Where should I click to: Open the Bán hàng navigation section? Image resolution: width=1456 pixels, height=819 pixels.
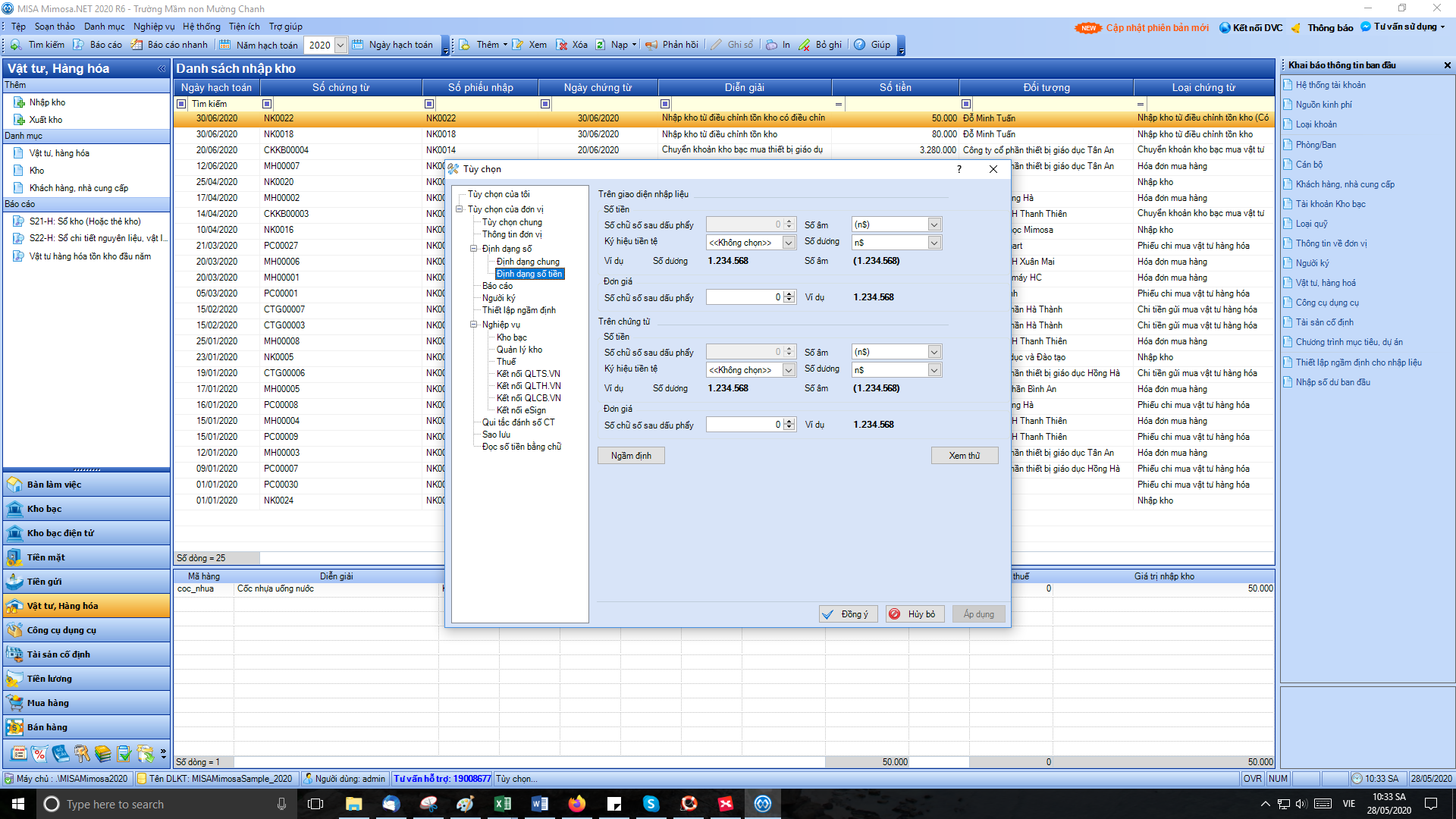pos(86,727)
